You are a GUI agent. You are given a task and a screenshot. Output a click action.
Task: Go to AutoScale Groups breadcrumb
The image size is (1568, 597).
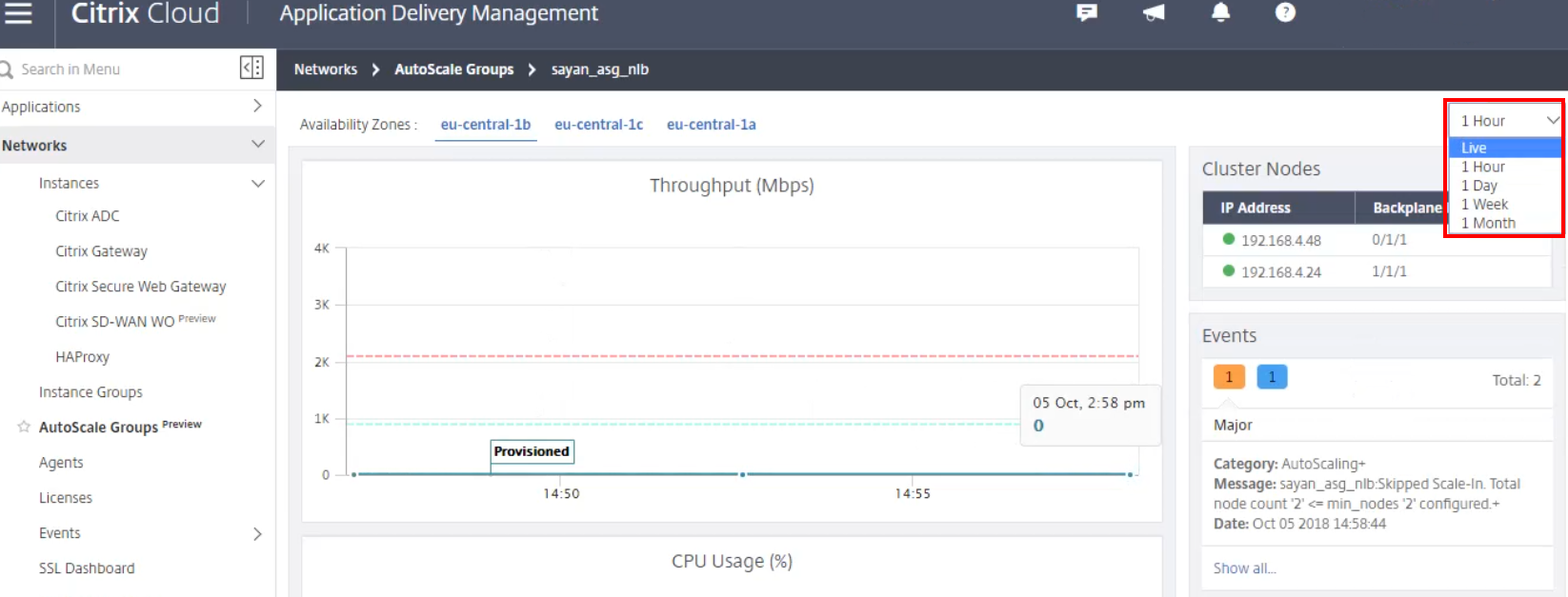[453, 70]
